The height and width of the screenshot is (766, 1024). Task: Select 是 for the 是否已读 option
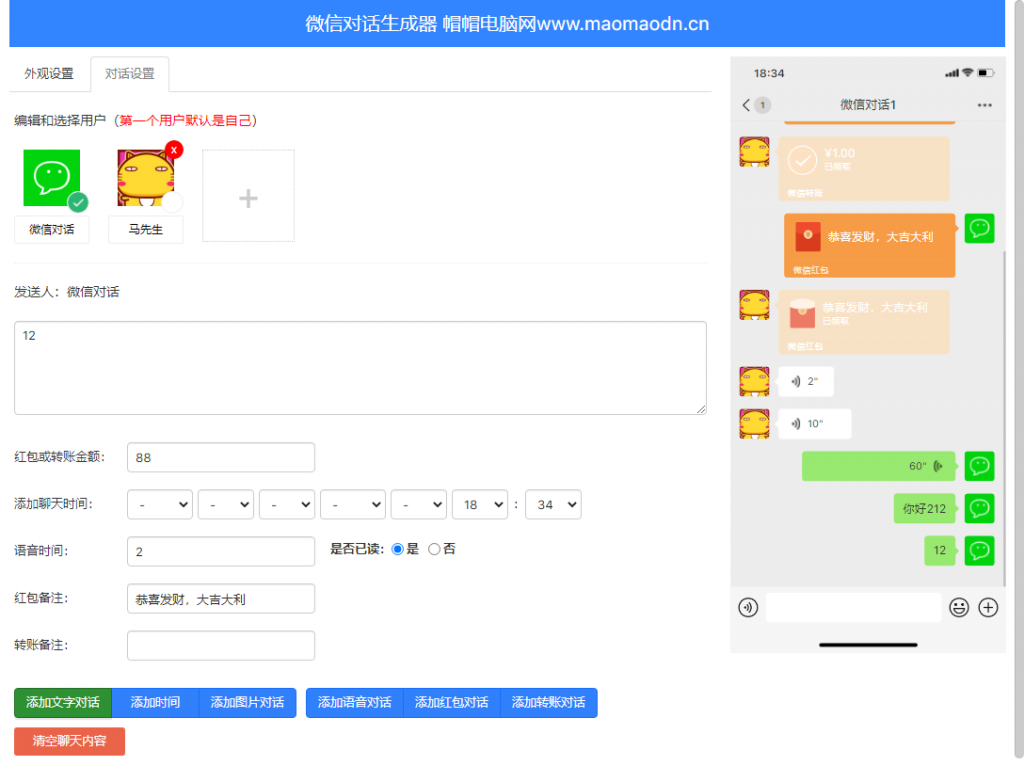pos(397,549)
